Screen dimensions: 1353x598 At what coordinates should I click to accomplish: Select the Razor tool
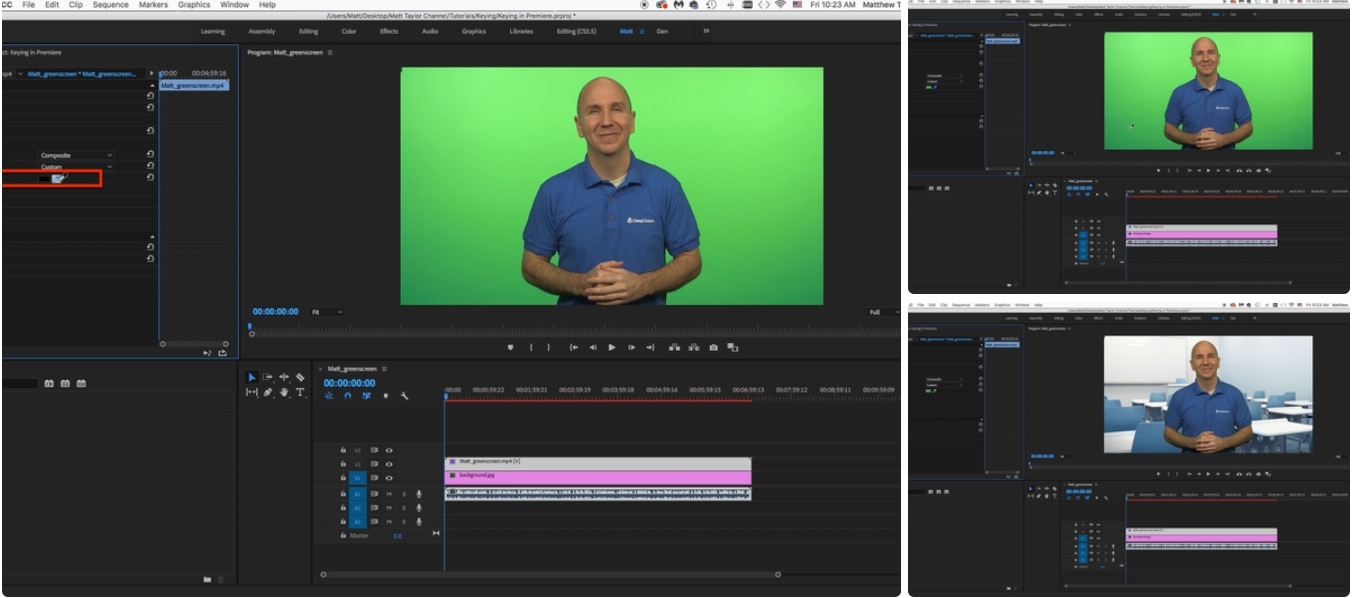[x=300, y=377]
